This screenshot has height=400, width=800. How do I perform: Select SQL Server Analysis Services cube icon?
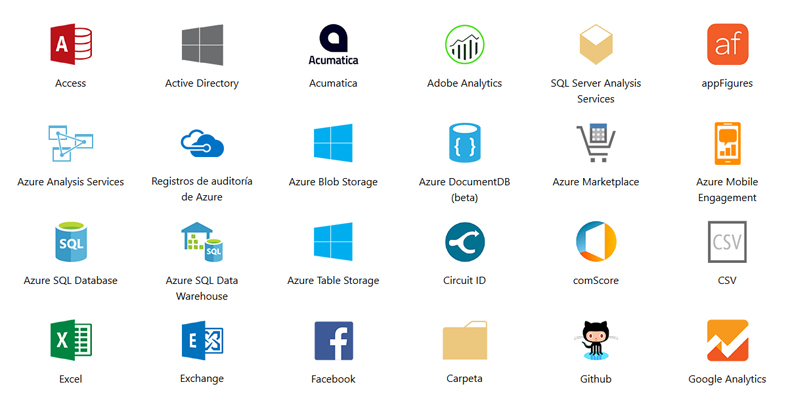[595, 44]
